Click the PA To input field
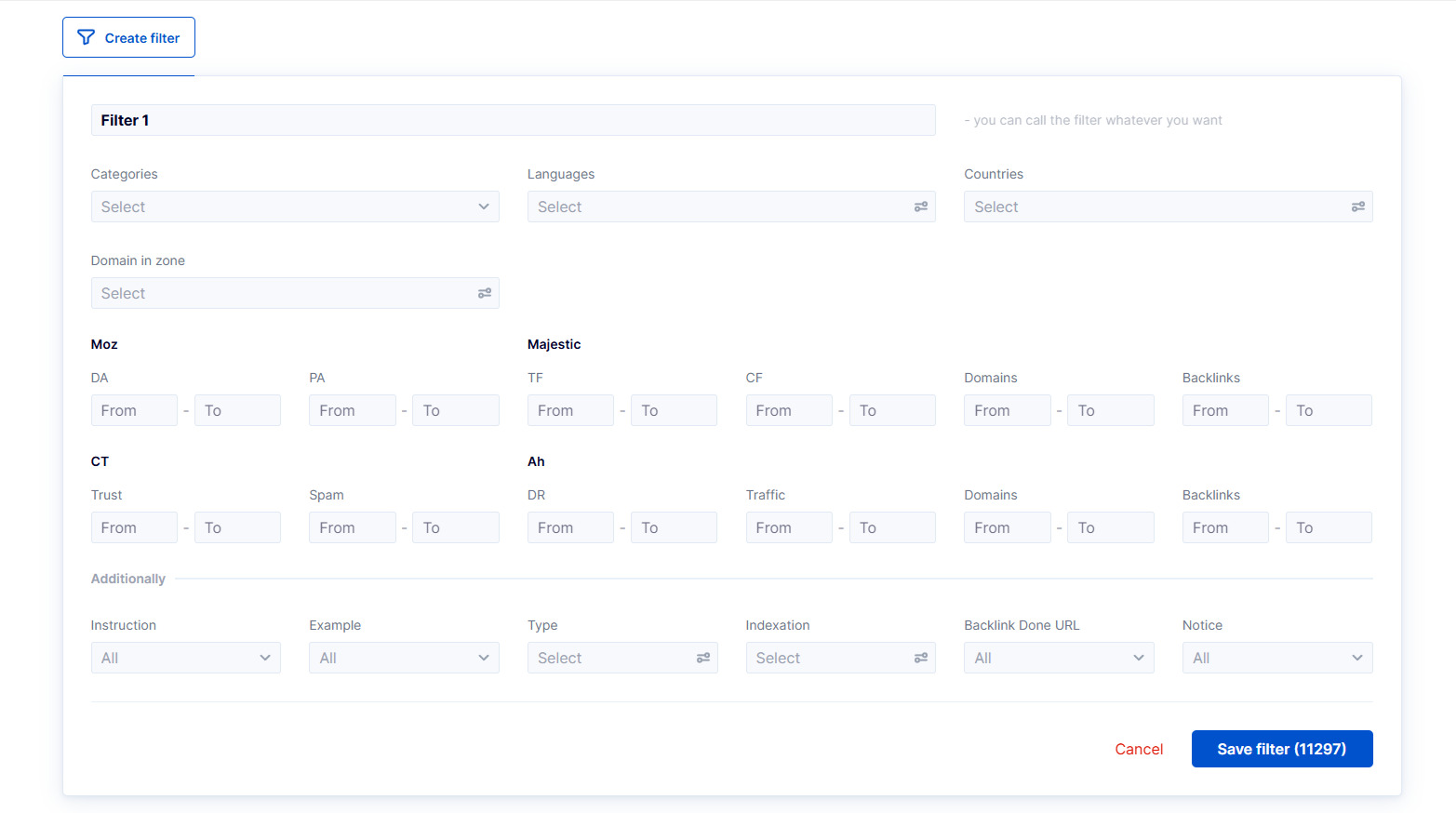 (455, 410)
